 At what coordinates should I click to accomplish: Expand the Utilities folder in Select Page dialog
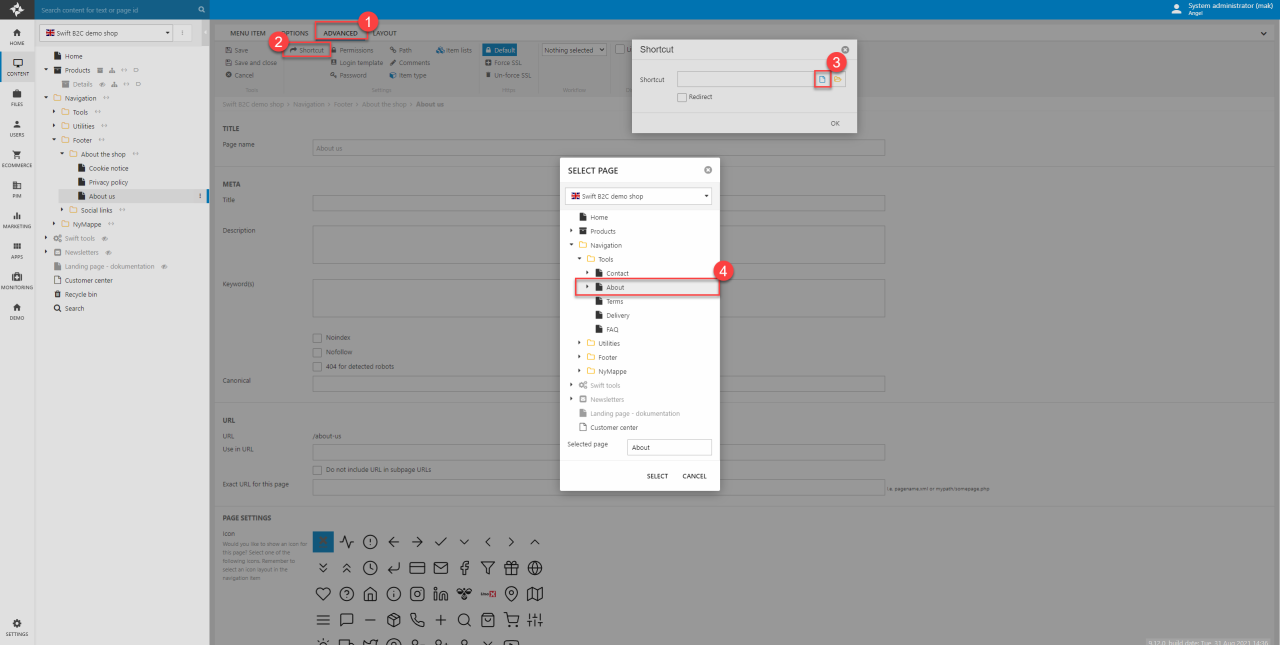tap(580, 343)
